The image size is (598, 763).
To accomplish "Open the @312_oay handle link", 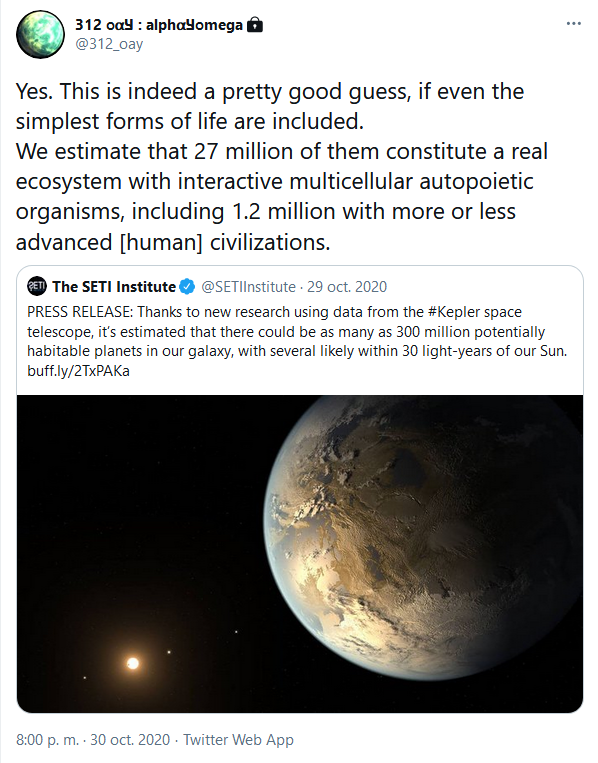I will pos(109,44).
